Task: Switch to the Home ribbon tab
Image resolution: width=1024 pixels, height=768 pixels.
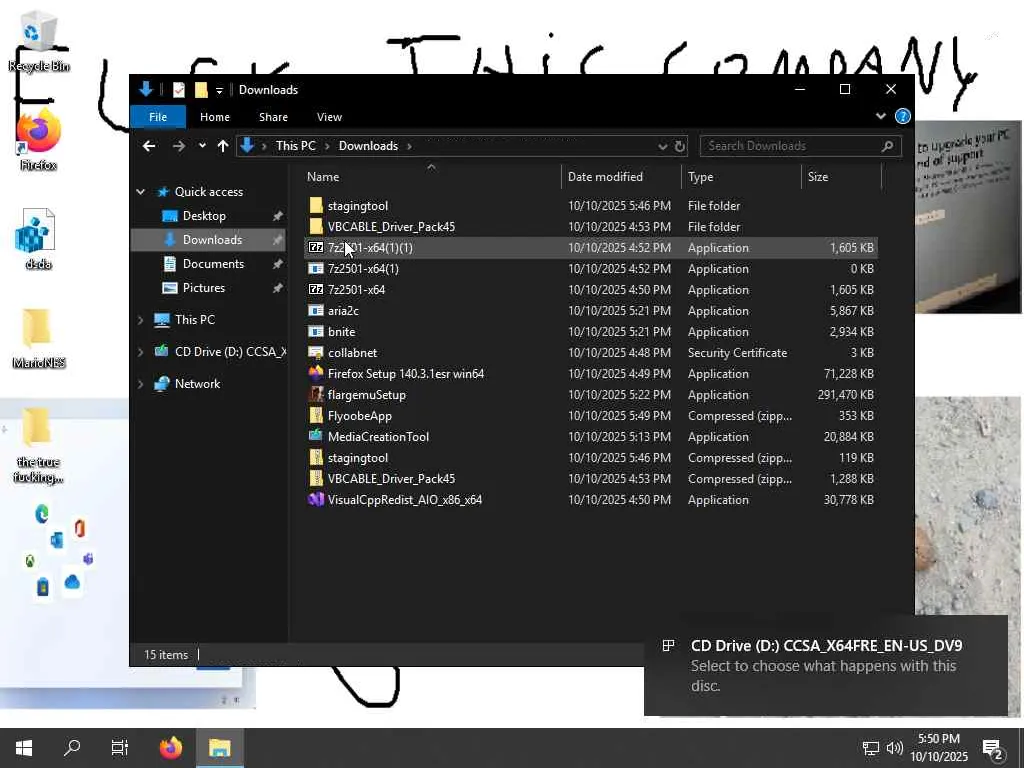Action: (x=215, y=117)
